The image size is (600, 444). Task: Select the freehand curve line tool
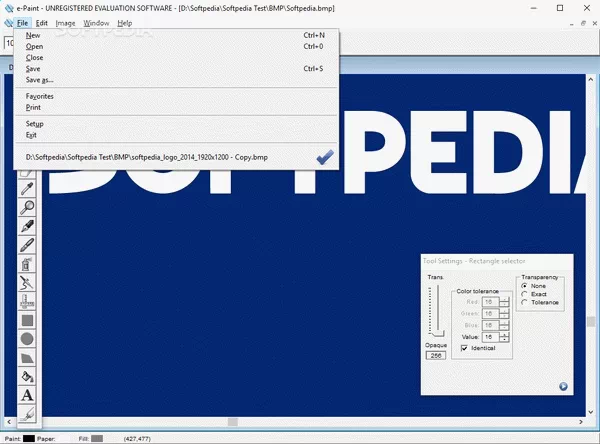point(27,282)
